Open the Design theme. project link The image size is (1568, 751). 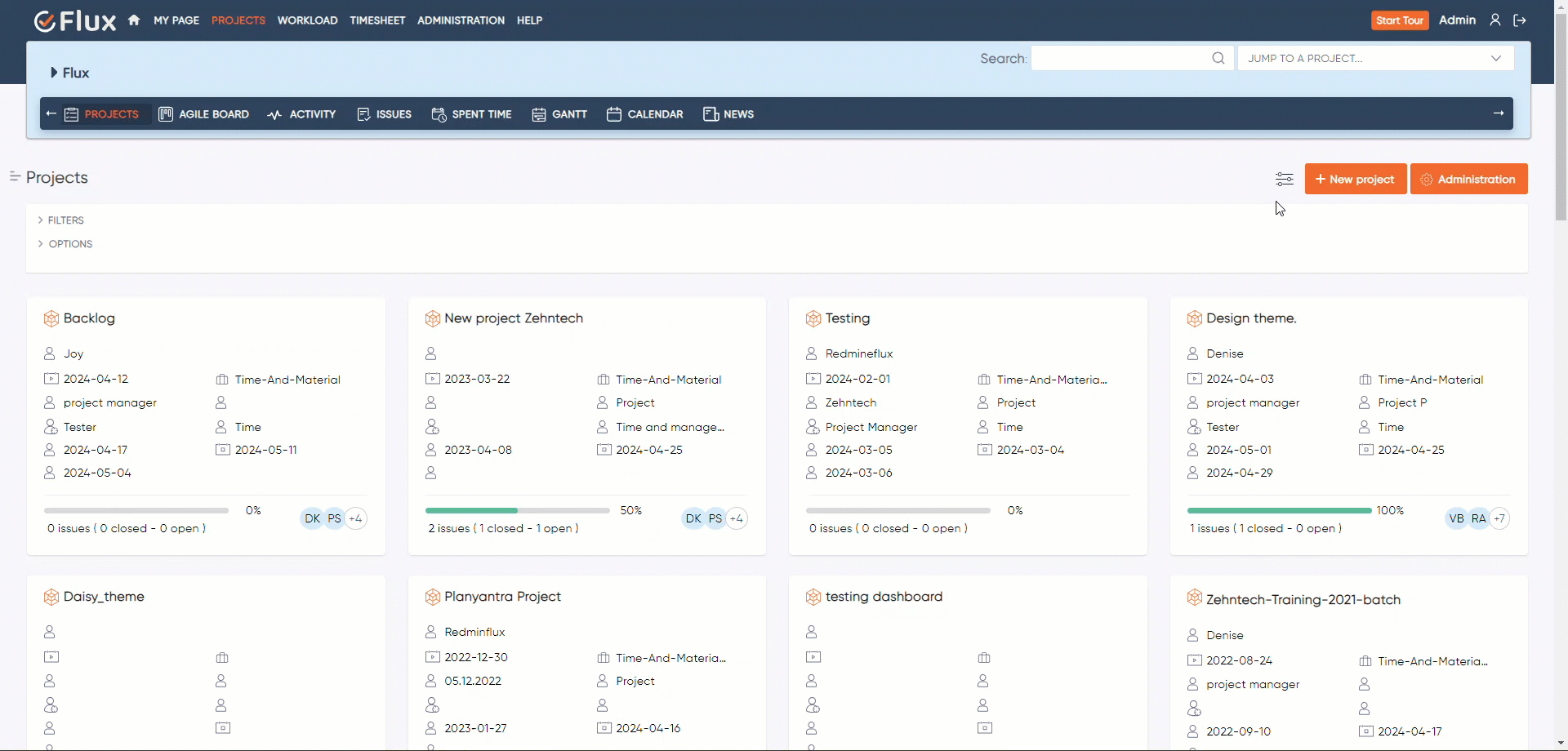tap(1251, 318)
